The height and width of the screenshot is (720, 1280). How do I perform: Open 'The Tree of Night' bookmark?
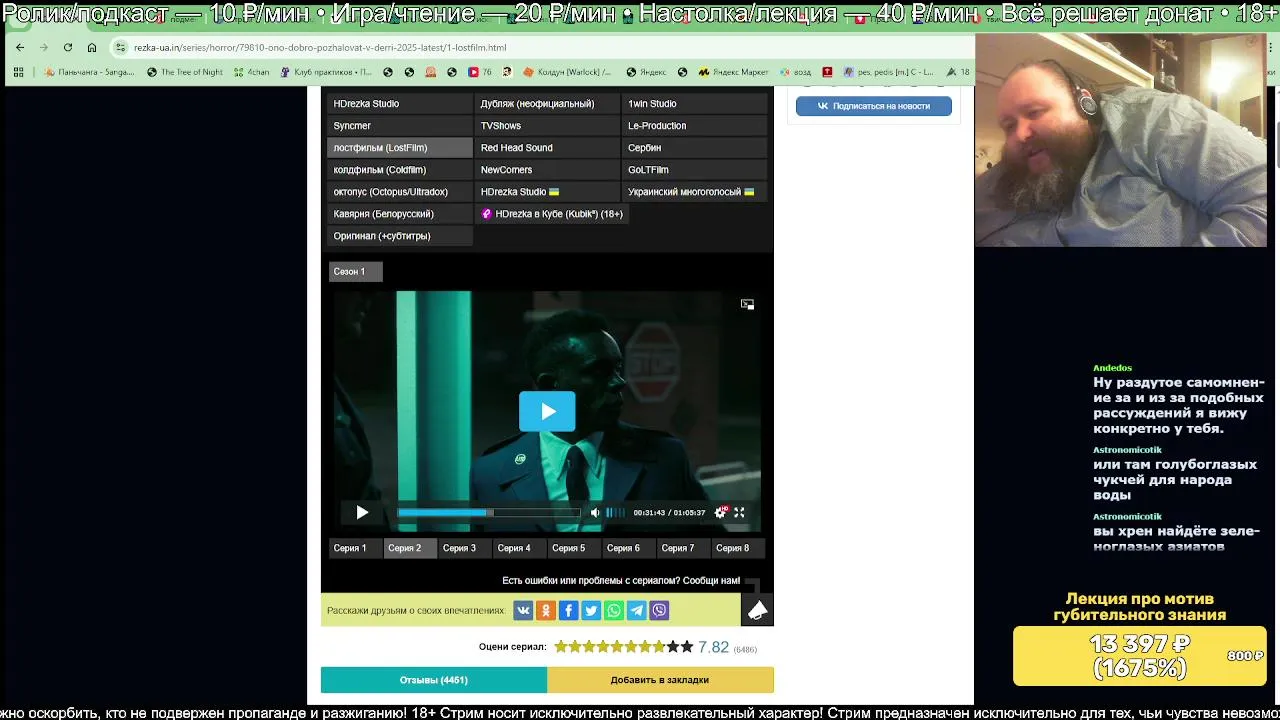[185, 72]
